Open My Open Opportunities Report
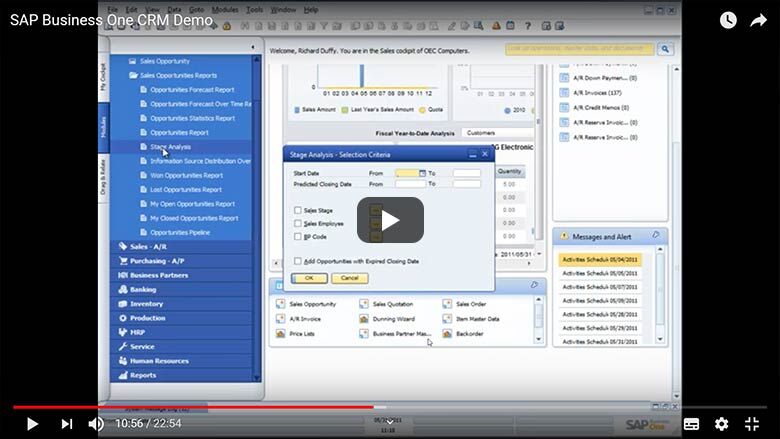 [x=193, y=204]
